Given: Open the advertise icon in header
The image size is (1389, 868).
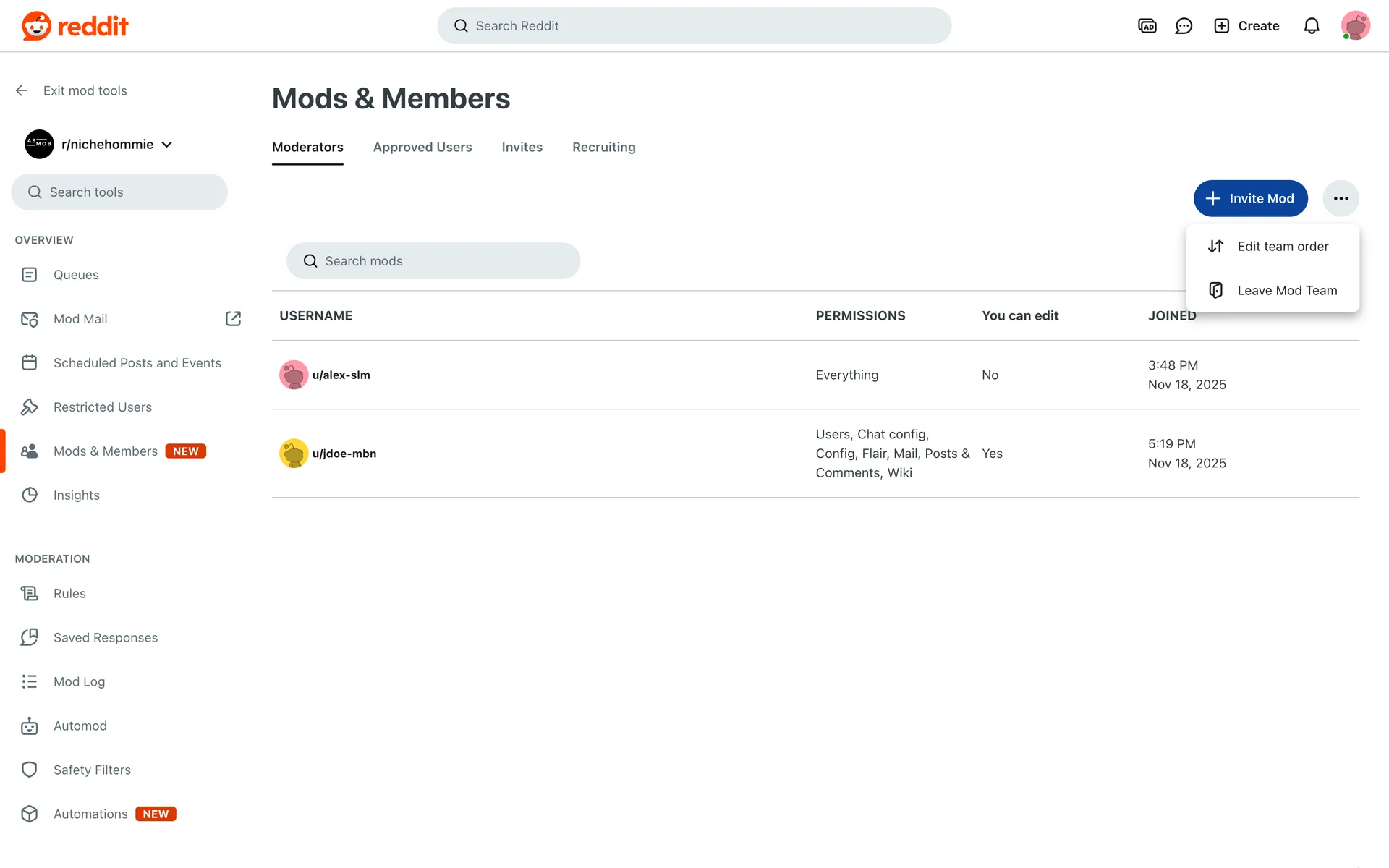Looking at the screenshot, I should (1147, 26).
